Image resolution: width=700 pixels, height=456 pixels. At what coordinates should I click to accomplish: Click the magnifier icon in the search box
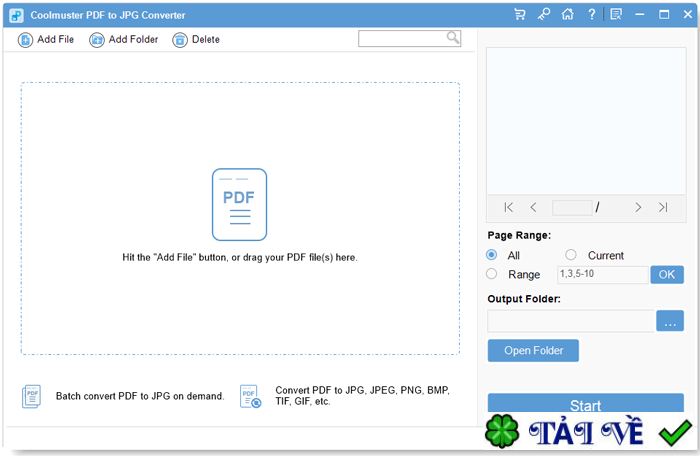pos(453,38)
